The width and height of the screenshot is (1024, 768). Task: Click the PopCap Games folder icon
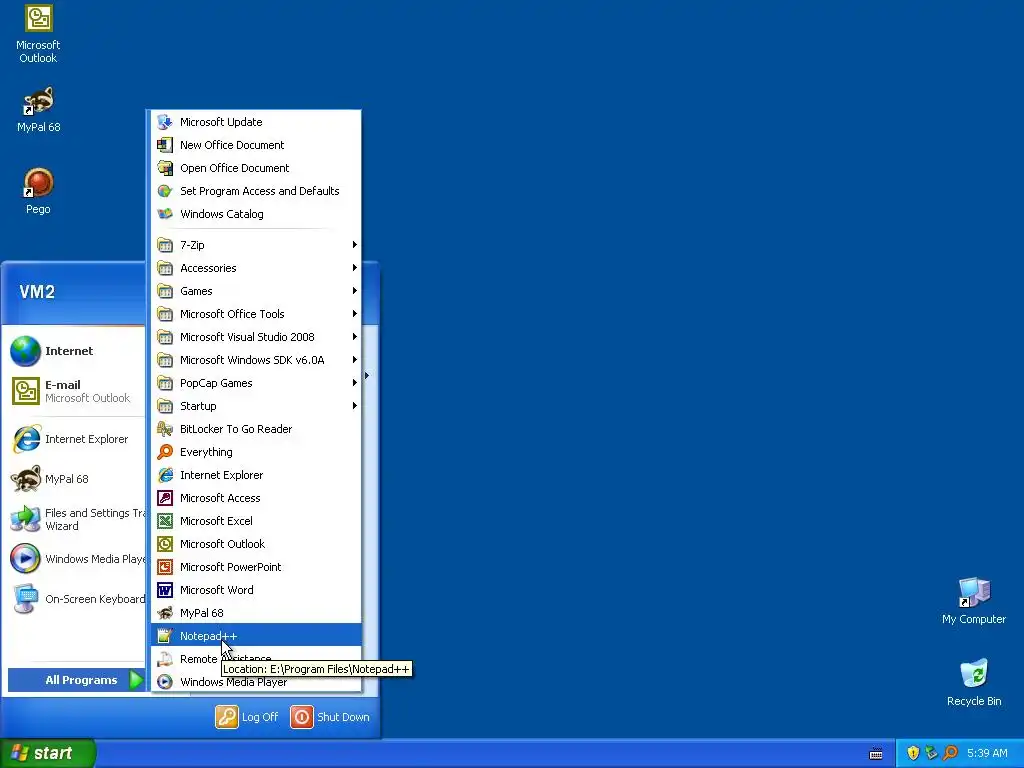tap(165, 383)
